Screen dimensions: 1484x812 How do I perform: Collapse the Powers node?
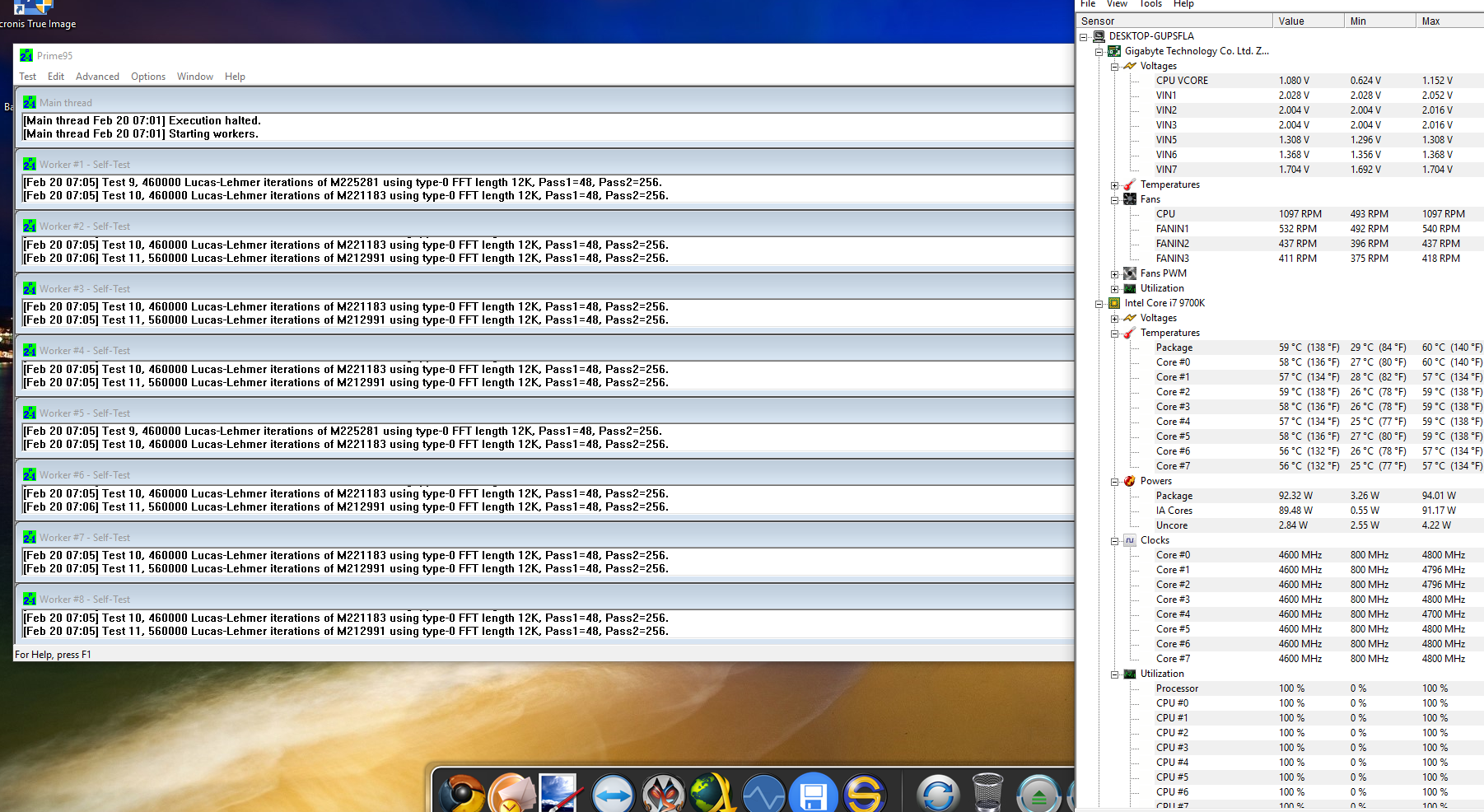(1115, 482)
